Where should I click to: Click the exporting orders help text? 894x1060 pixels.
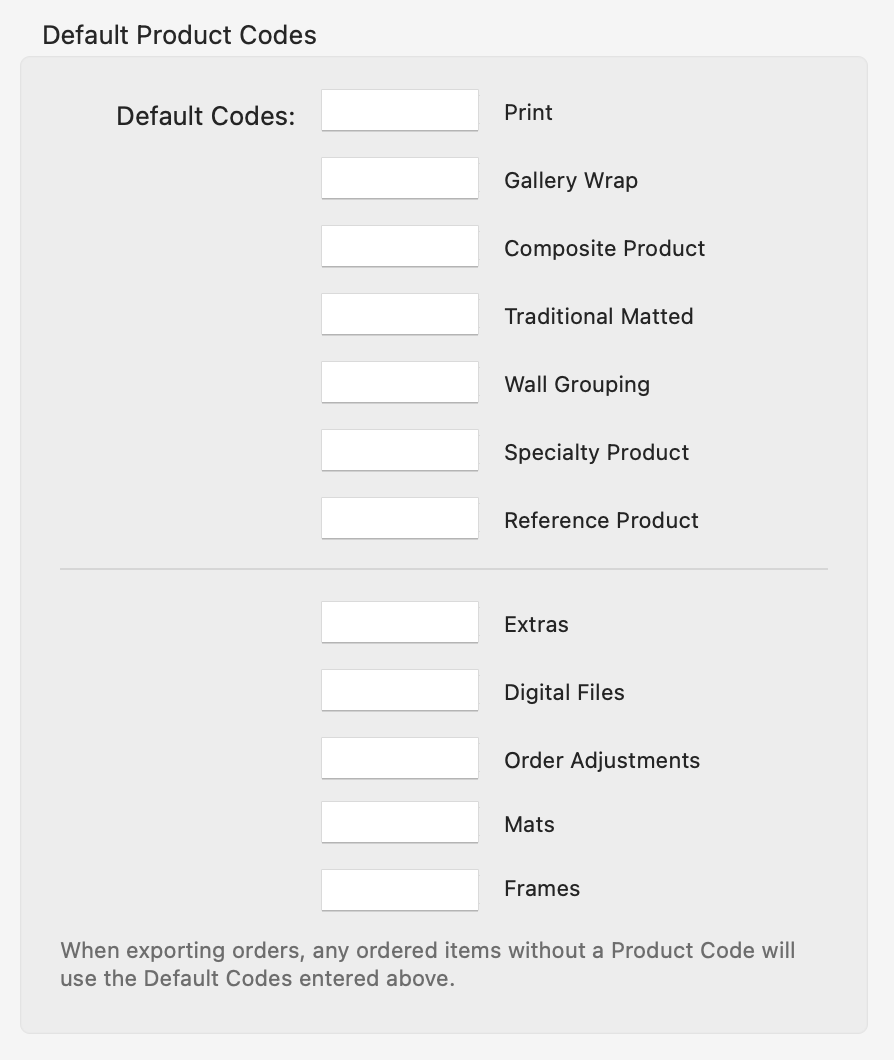[427, 964]
